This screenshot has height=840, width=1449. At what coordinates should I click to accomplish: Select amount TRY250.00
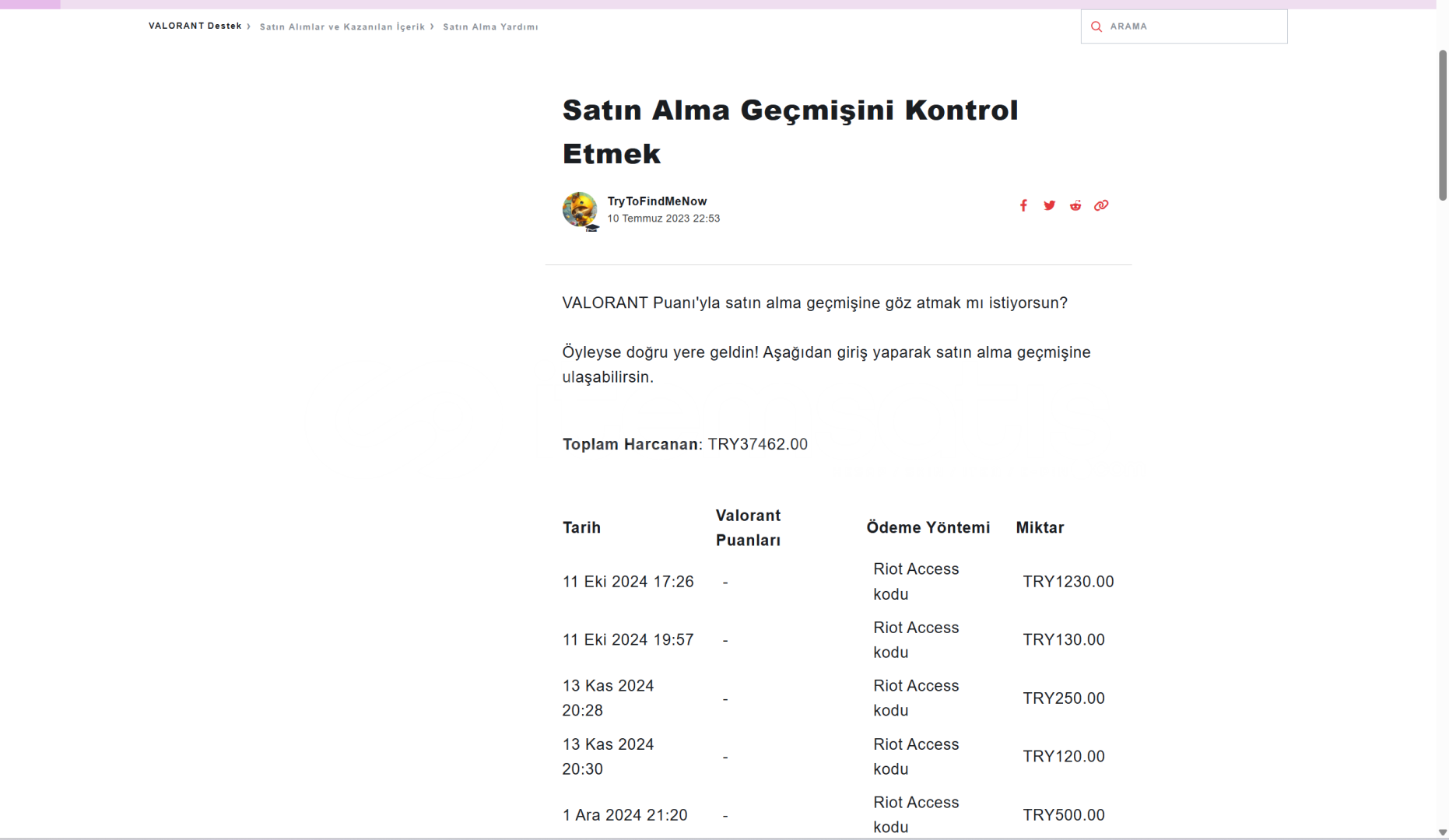pyautogui.click(x=1064, y=698)
